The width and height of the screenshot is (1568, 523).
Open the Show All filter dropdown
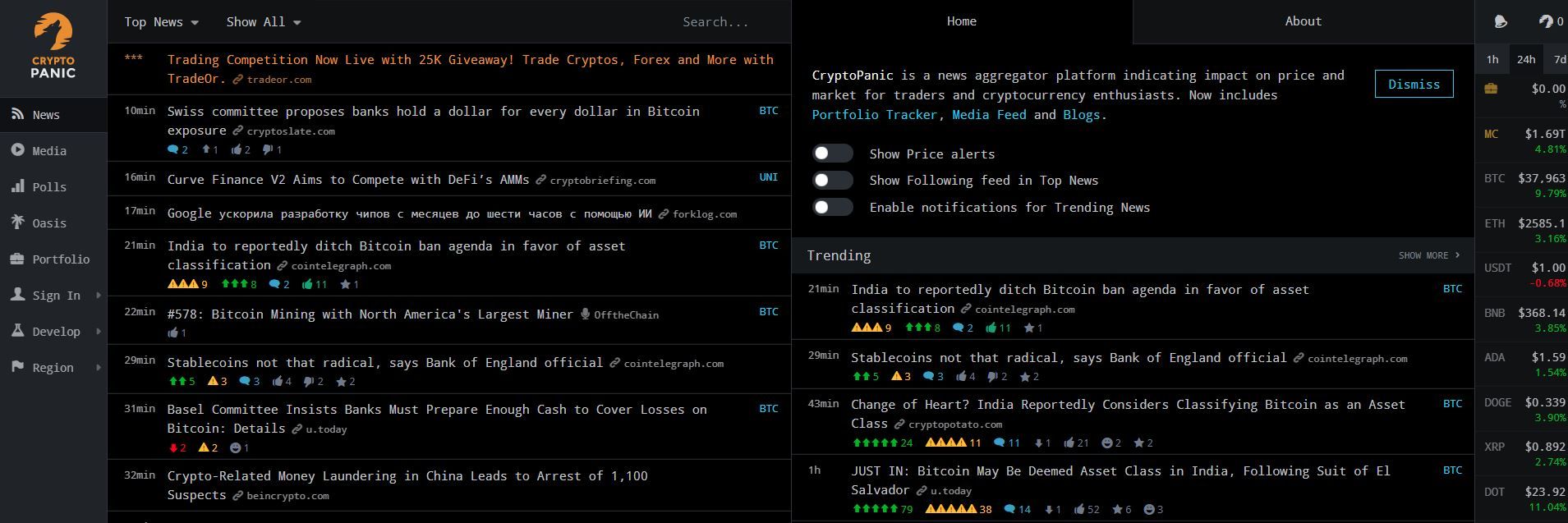click(263, 22)
